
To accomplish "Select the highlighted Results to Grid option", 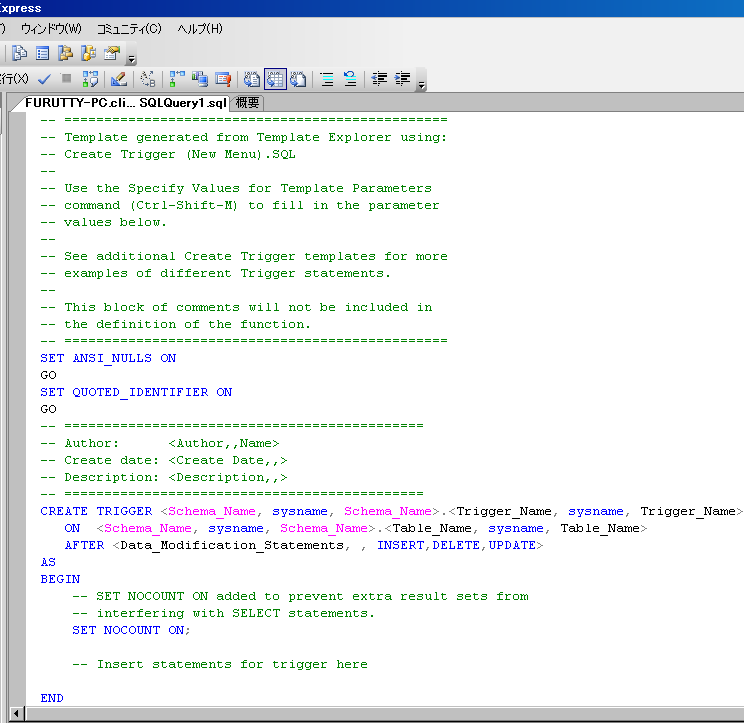I will coord(275,79).
